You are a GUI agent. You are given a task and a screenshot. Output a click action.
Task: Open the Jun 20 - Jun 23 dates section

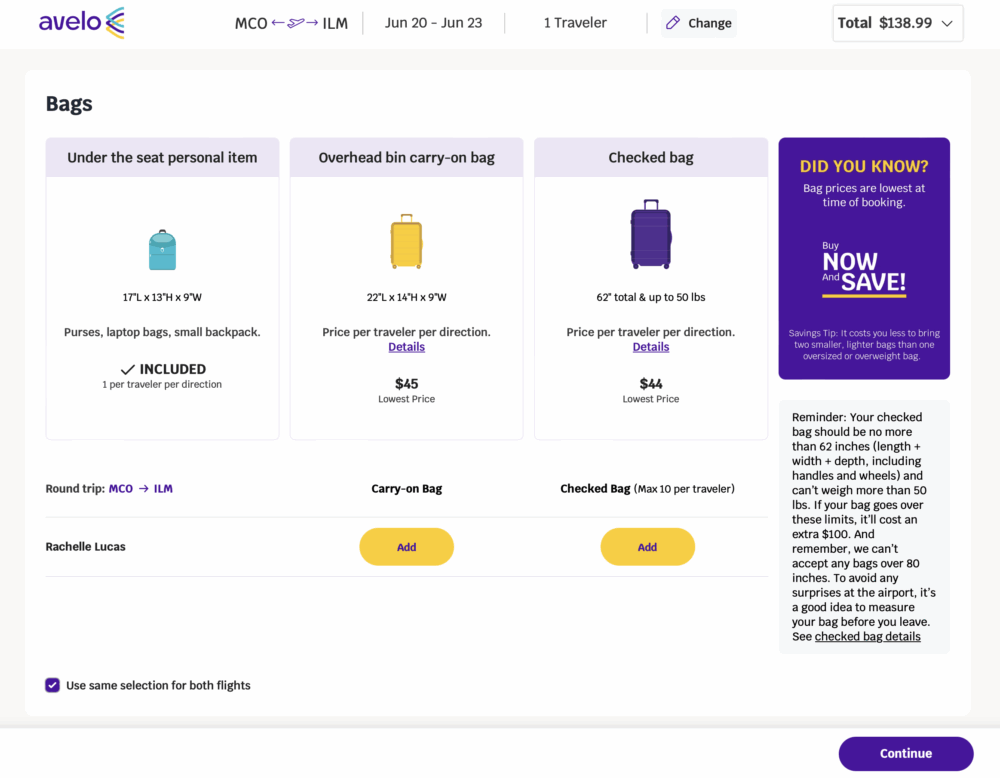coord(433,21)
